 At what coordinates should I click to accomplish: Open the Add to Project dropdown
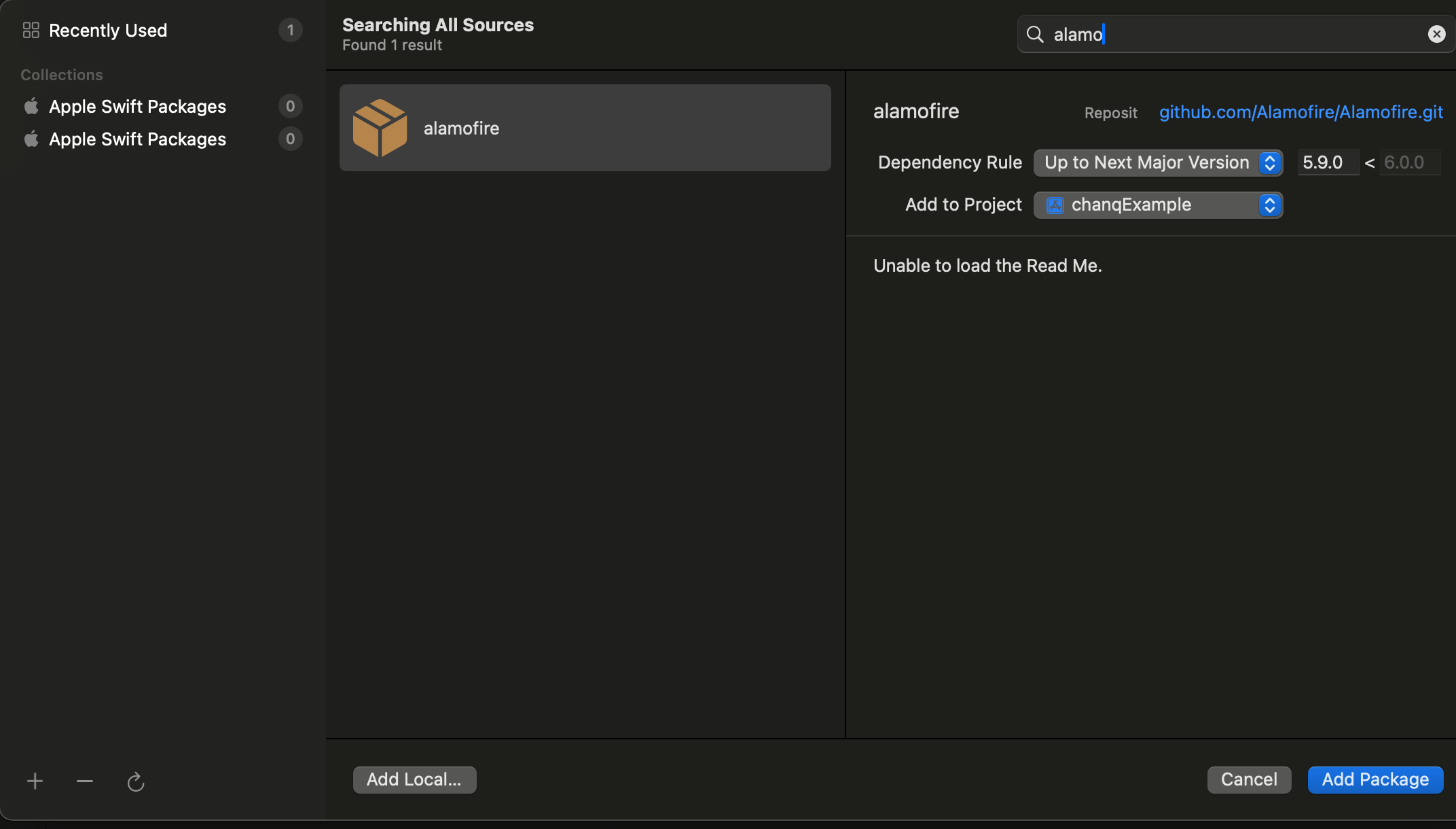click(1157, 205)
